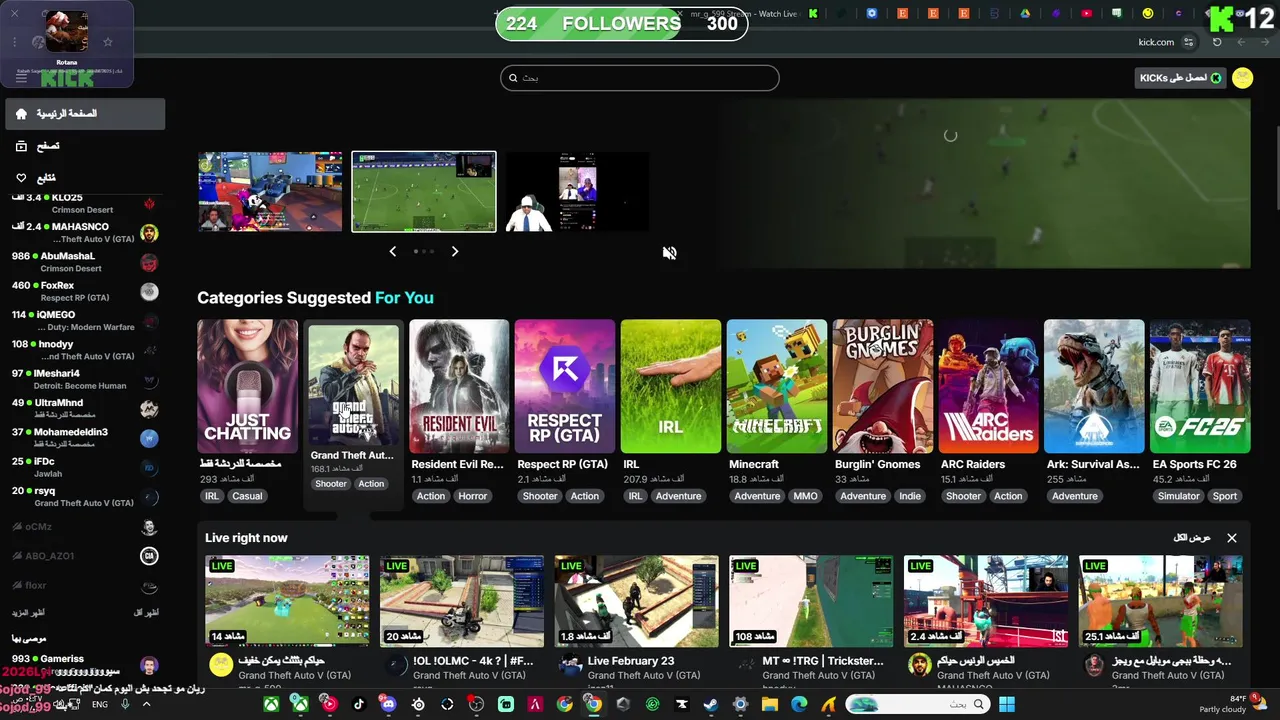
Task: Click the Indie tag under Burglin' Gnomes
Action: pos(910,496)
